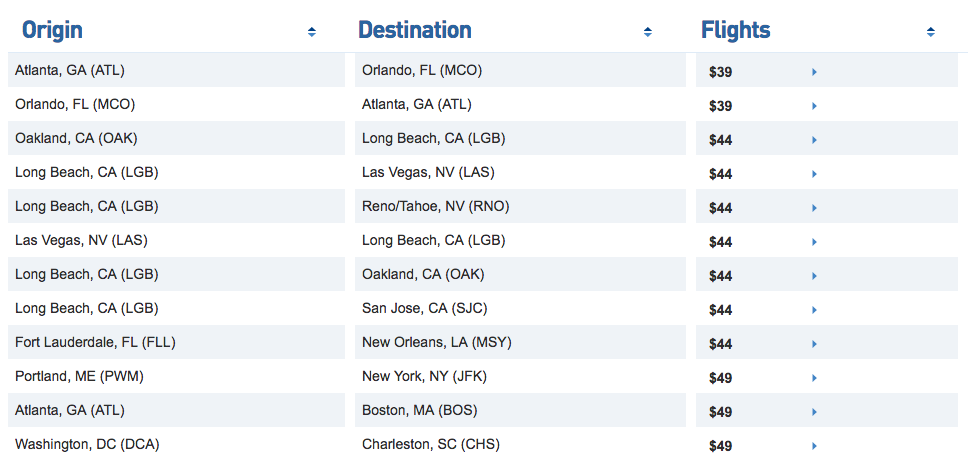
Task: Select the $44 Las Vegas to Long Beach fare
Action: 720,242
